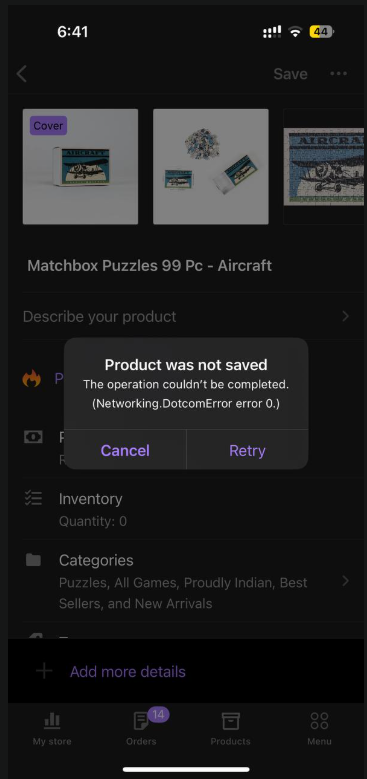Retry saving the product
Viewport: 367px width, 779px height.
tap(247, 450)
